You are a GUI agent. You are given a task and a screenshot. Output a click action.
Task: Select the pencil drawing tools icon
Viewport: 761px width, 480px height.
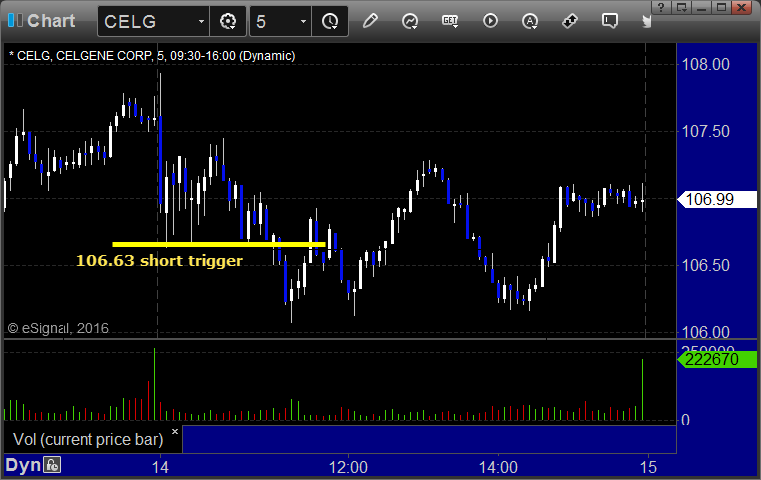[x=370, y=21]
